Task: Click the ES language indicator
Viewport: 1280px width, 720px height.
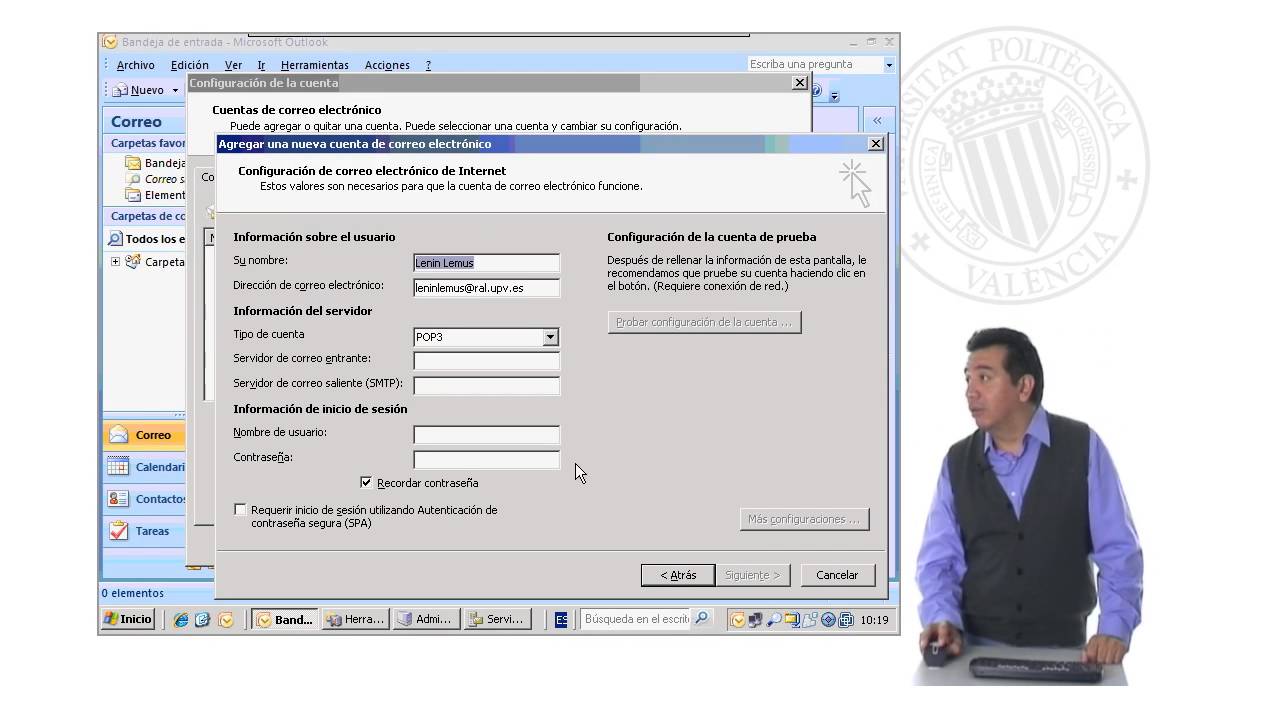Action: 561,620
